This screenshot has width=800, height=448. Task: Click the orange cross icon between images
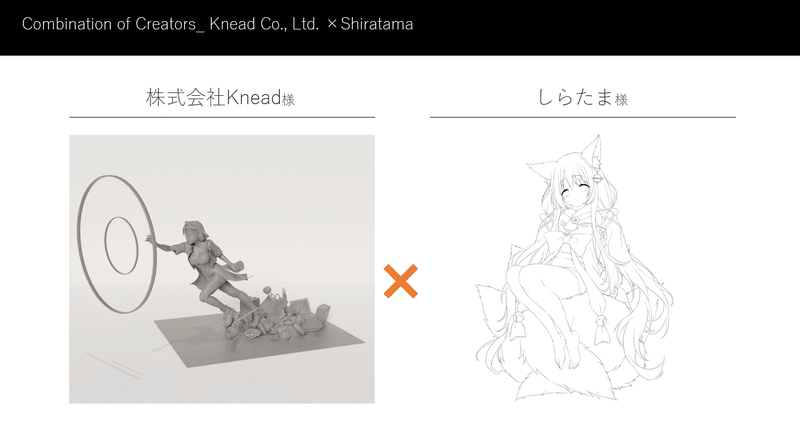401,281
